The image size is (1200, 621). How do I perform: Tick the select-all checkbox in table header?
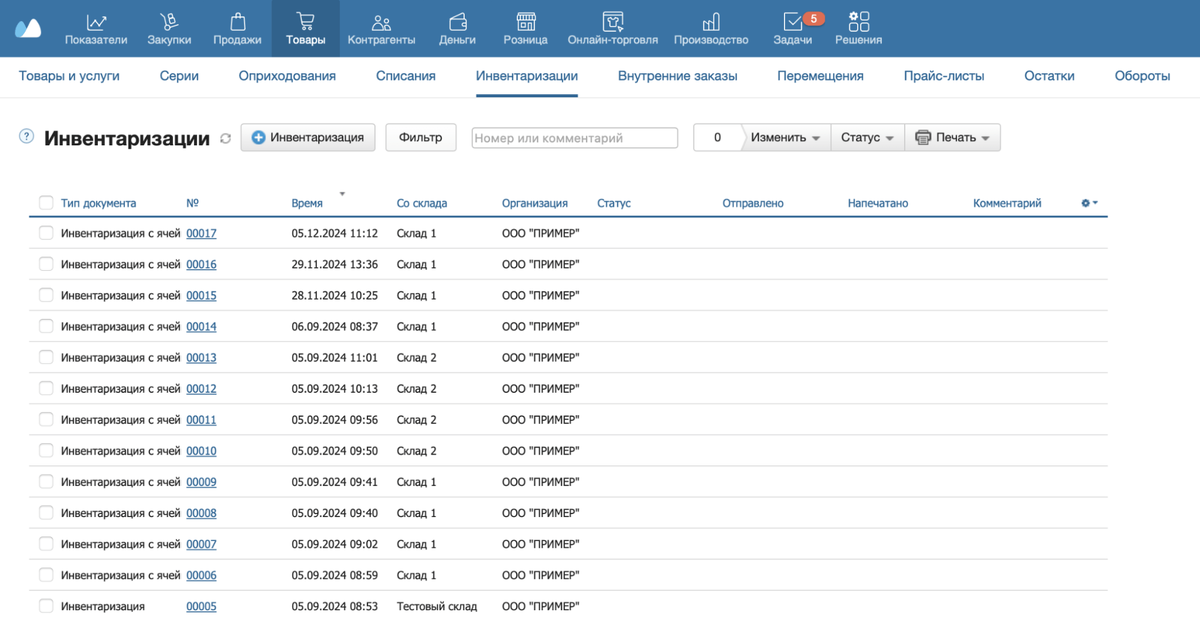[46, 203]
